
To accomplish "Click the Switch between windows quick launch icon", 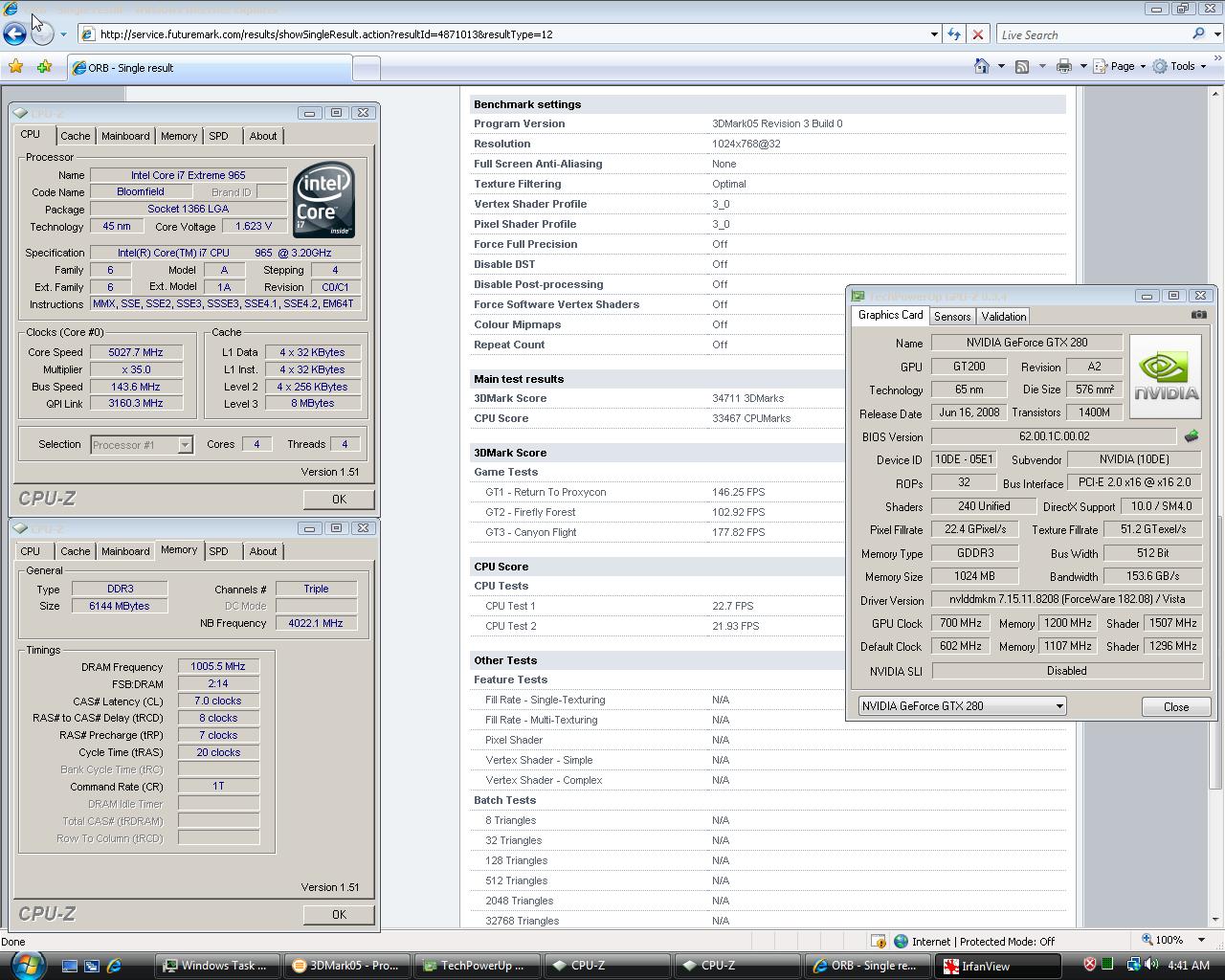I will 92,966.
